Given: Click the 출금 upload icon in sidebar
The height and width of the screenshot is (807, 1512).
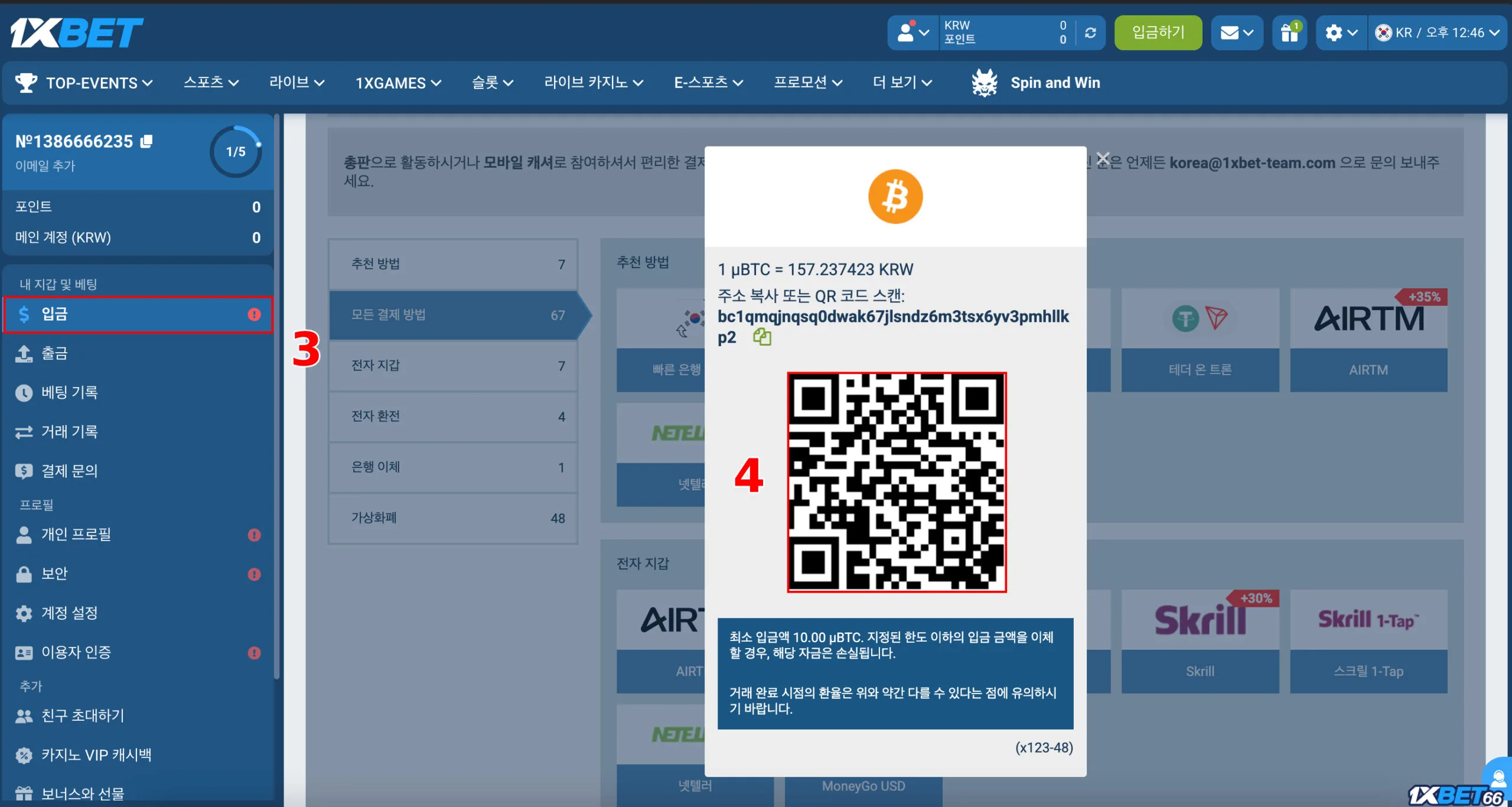Looking at the screenshot, I should click(x=24, y=353).
